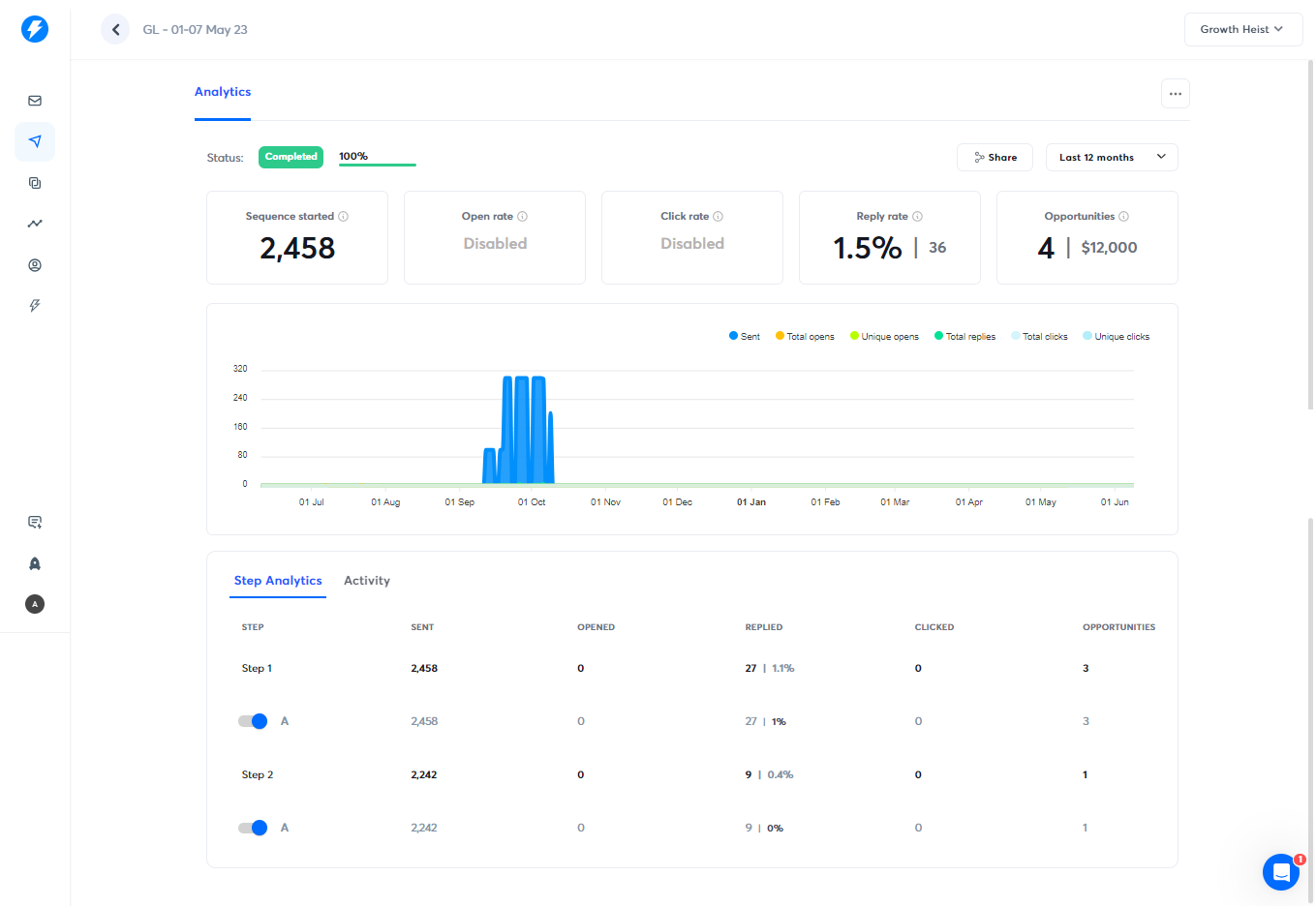Open Campaigns paper plane sidebar icon

point(35,141)
